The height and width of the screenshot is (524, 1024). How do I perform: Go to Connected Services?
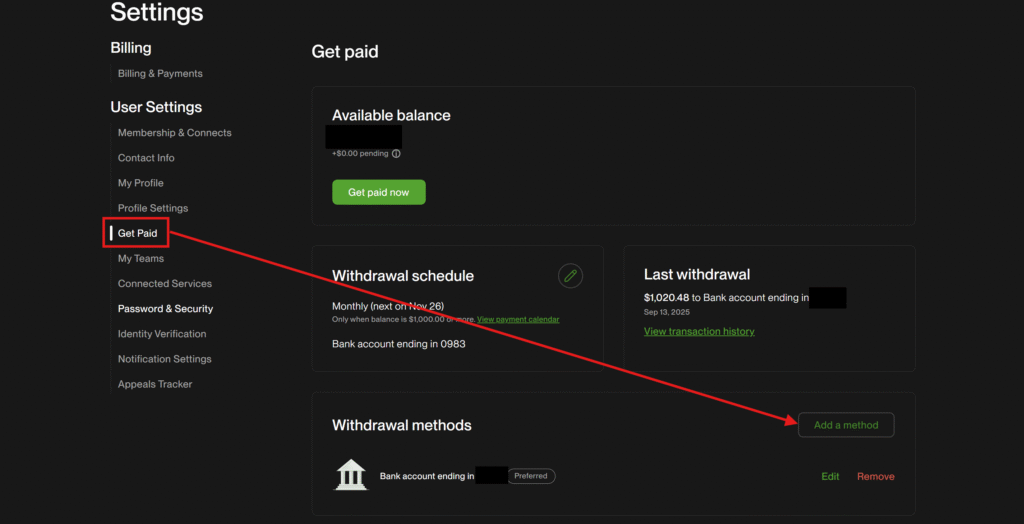[x=164, y=283]
